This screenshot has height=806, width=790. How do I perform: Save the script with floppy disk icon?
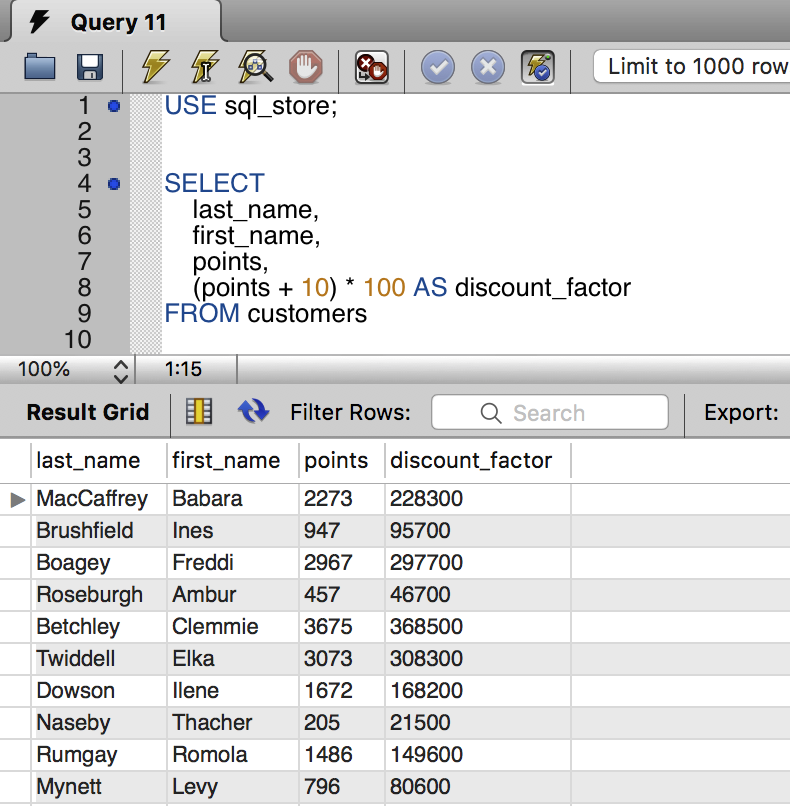(90, 67)
